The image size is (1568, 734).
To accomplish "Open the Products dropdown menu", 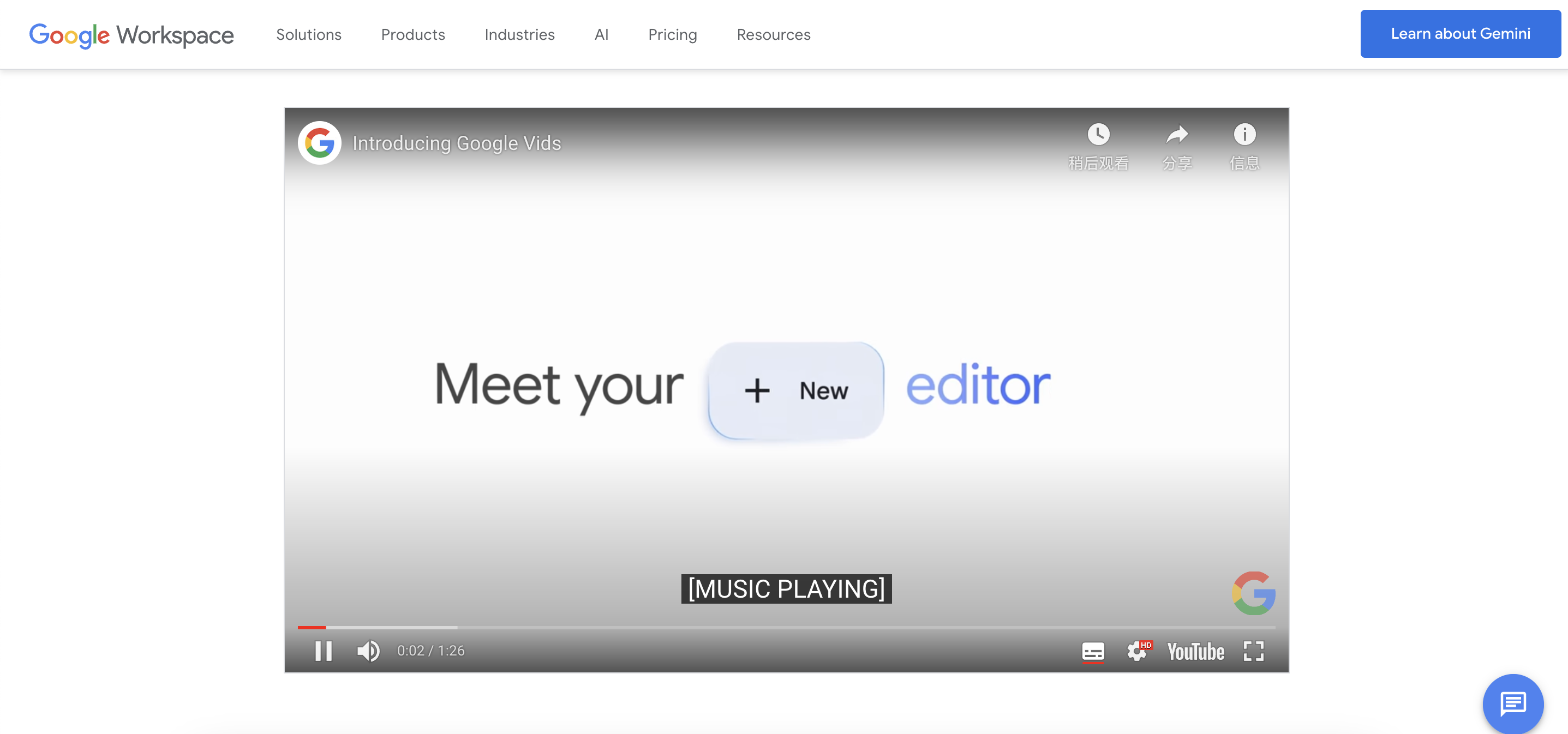I will tap(412, 35).
